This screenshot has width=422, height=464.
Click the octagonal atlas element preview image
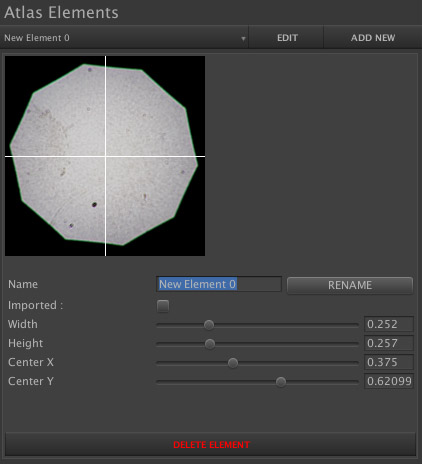[105, 156]
